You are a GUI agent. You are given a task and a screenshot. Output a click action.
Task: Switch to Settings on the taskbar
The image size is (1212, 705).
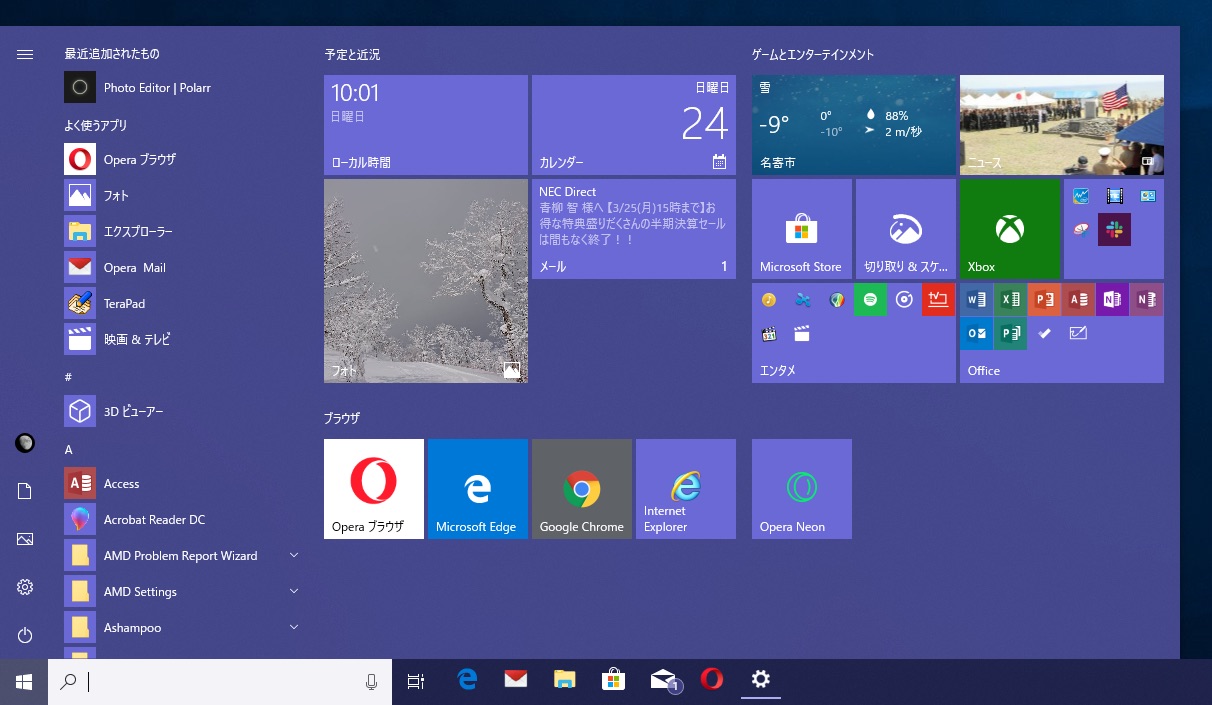(x=761, y=681)
